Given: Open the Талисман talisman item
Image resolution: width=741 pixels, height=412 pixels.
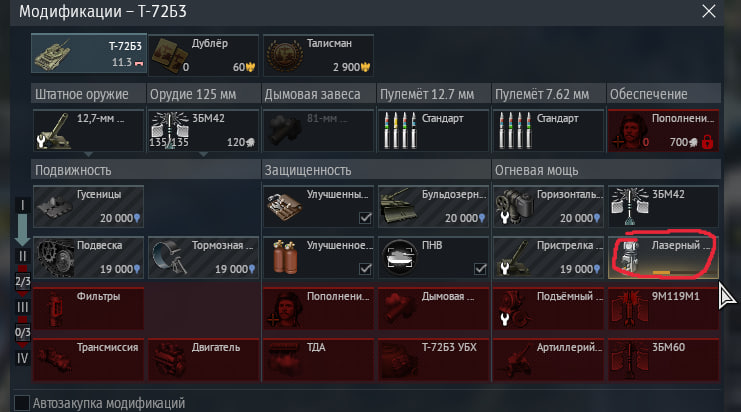Looking at the screenshot, I should click(x=319, y=55).
